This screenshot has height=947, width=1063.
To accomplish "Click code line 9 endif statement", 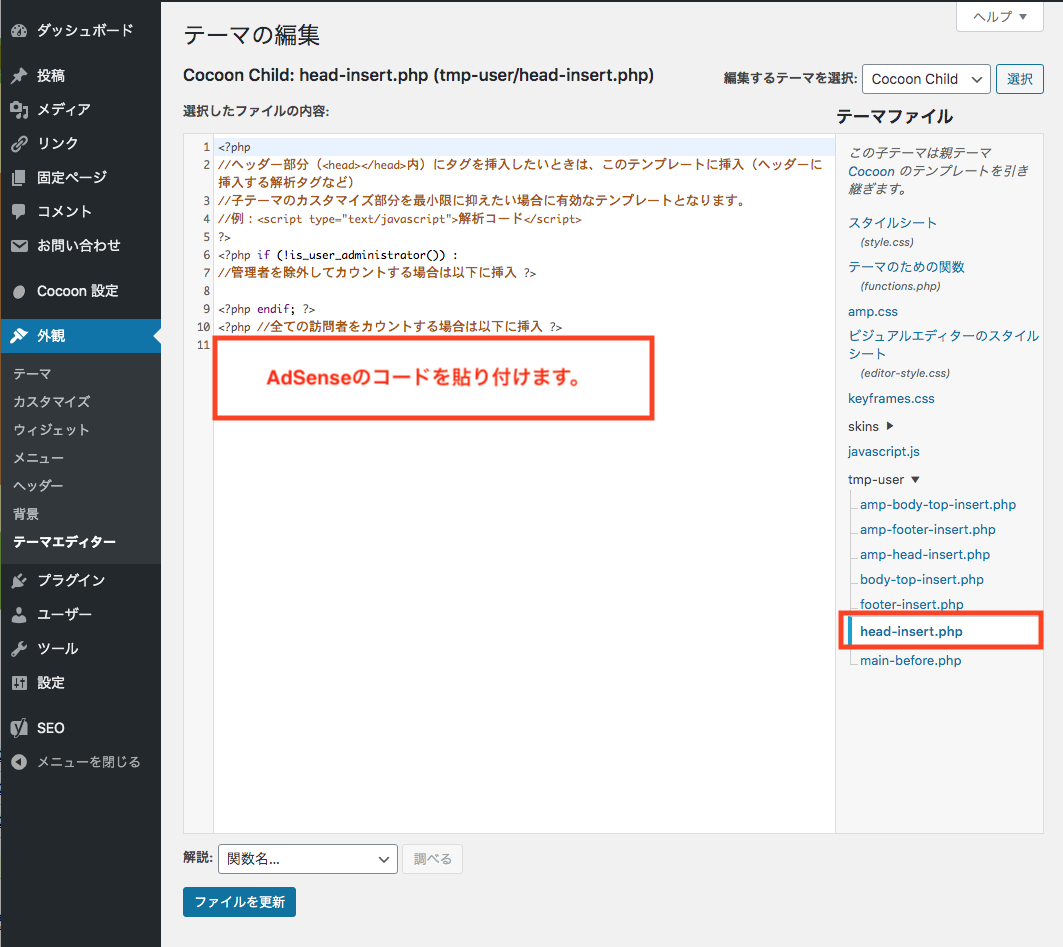I will click(266, 309).
